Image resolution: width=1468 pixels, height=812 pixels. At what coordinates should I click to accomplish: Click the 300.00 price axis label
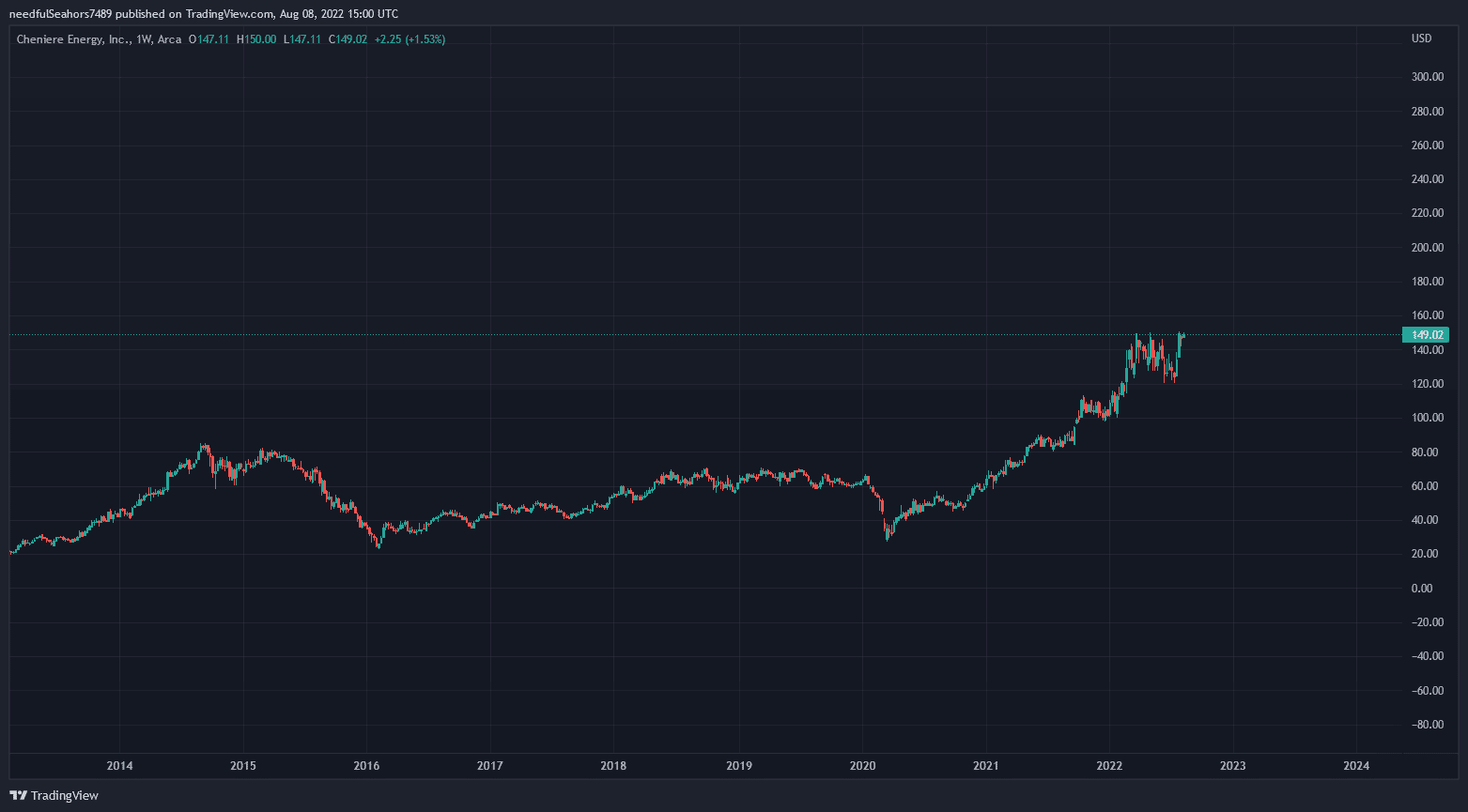click(x=1427, y=77)
